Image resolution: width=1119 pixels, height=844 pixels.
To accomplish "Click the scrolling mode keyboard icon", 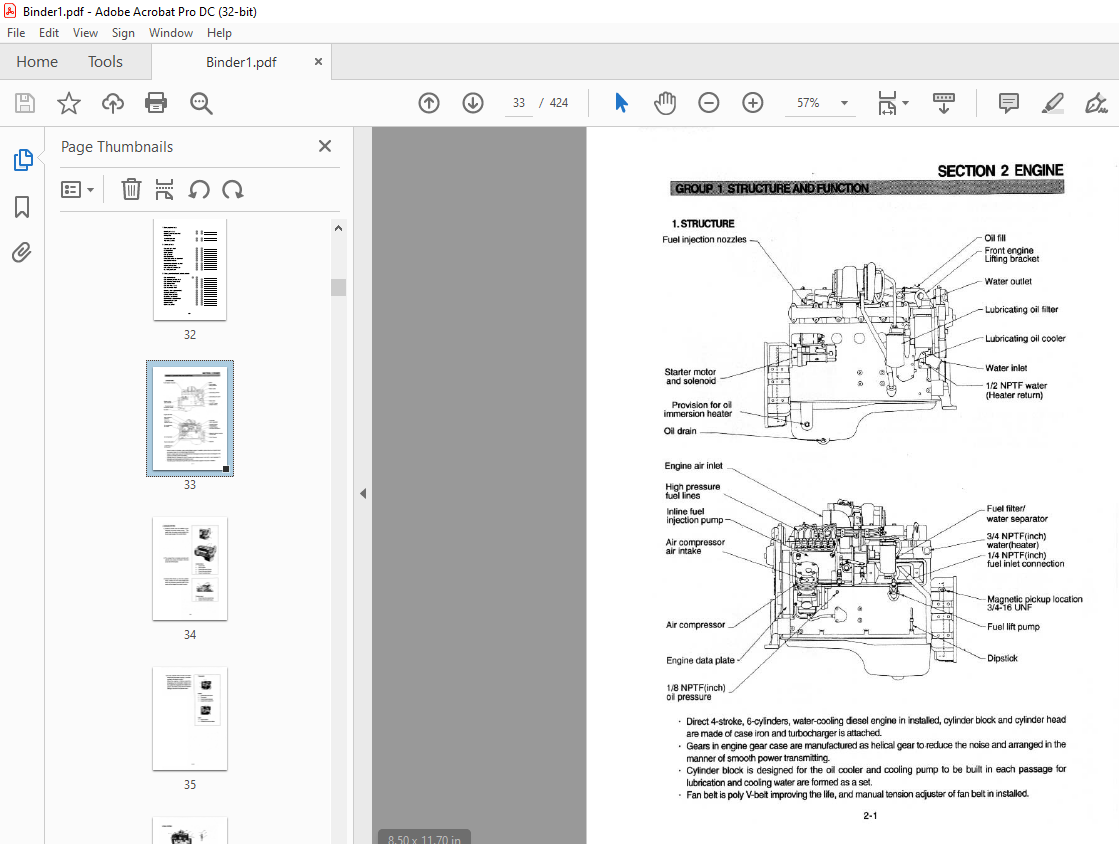I will tap(943, 103).
